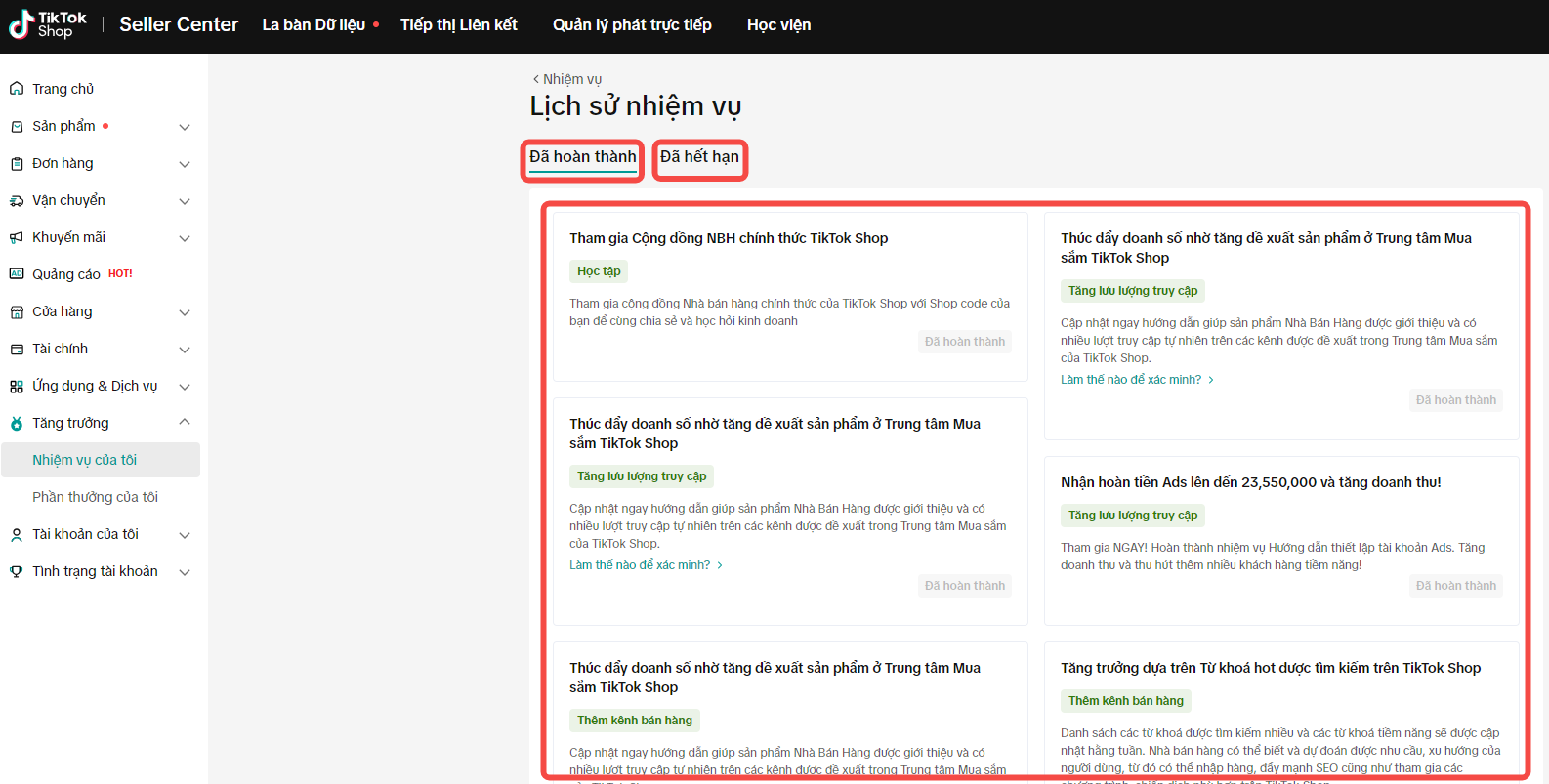Click the Tình trạng tài khoản trophy icon
Image resolution: width=1549 pixels, height=784 pixels.
(17, 572)
